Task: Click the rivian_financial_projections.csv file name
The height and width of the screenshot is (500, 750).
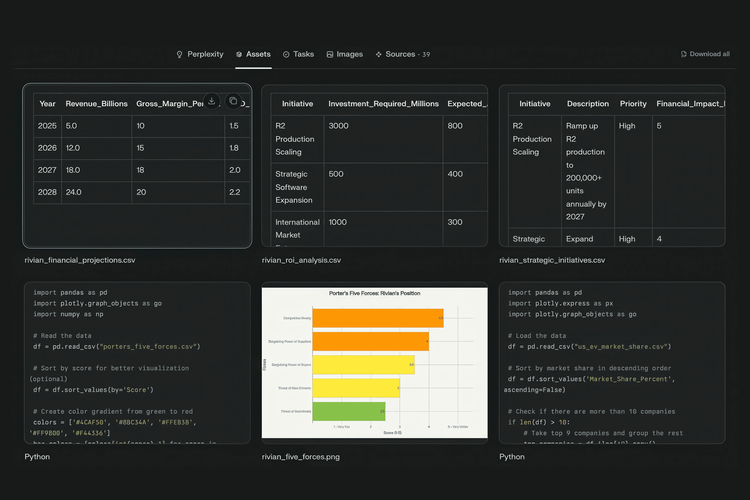Action: 80,260
